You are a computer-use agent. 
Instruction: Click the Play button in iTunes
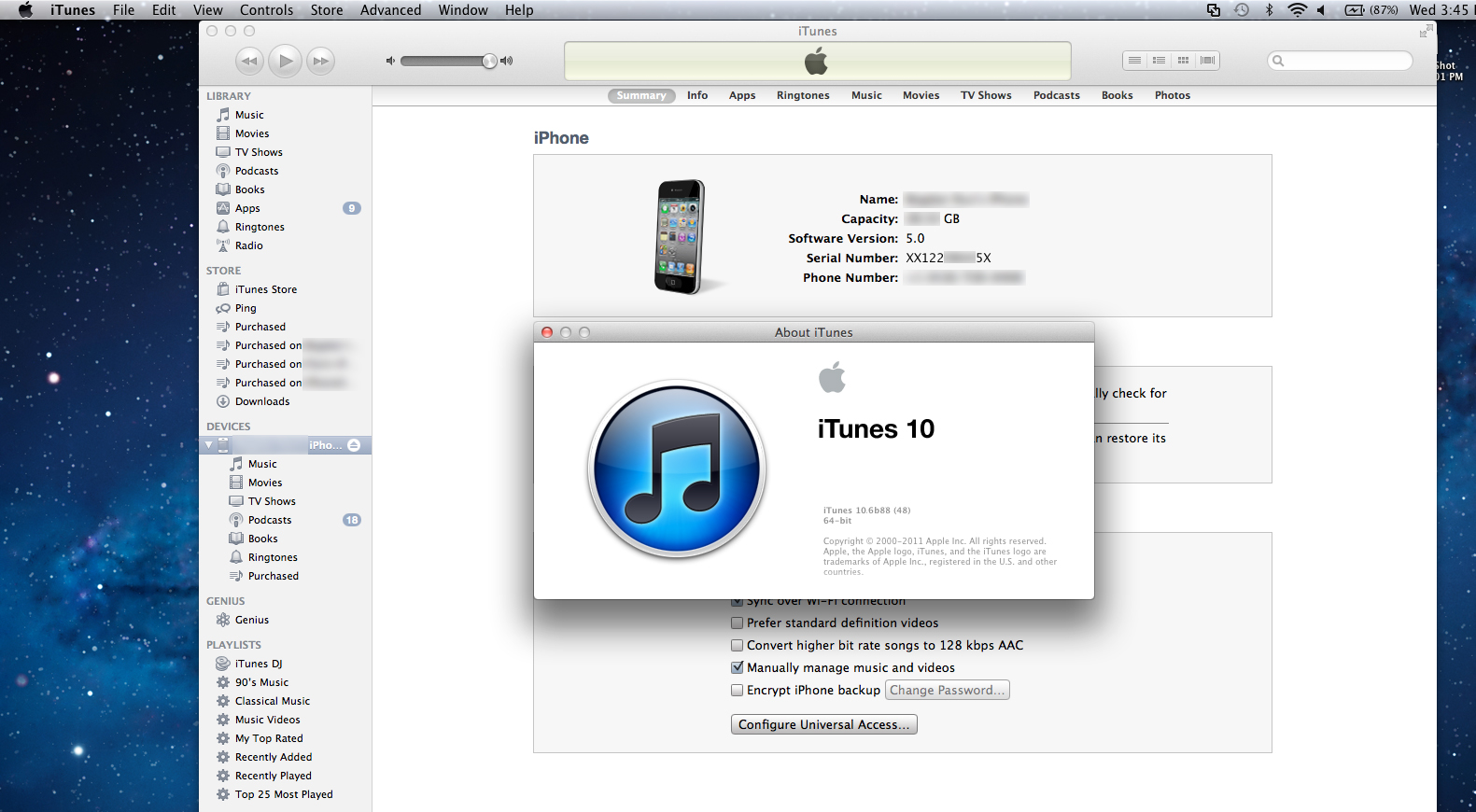[286, 61]
